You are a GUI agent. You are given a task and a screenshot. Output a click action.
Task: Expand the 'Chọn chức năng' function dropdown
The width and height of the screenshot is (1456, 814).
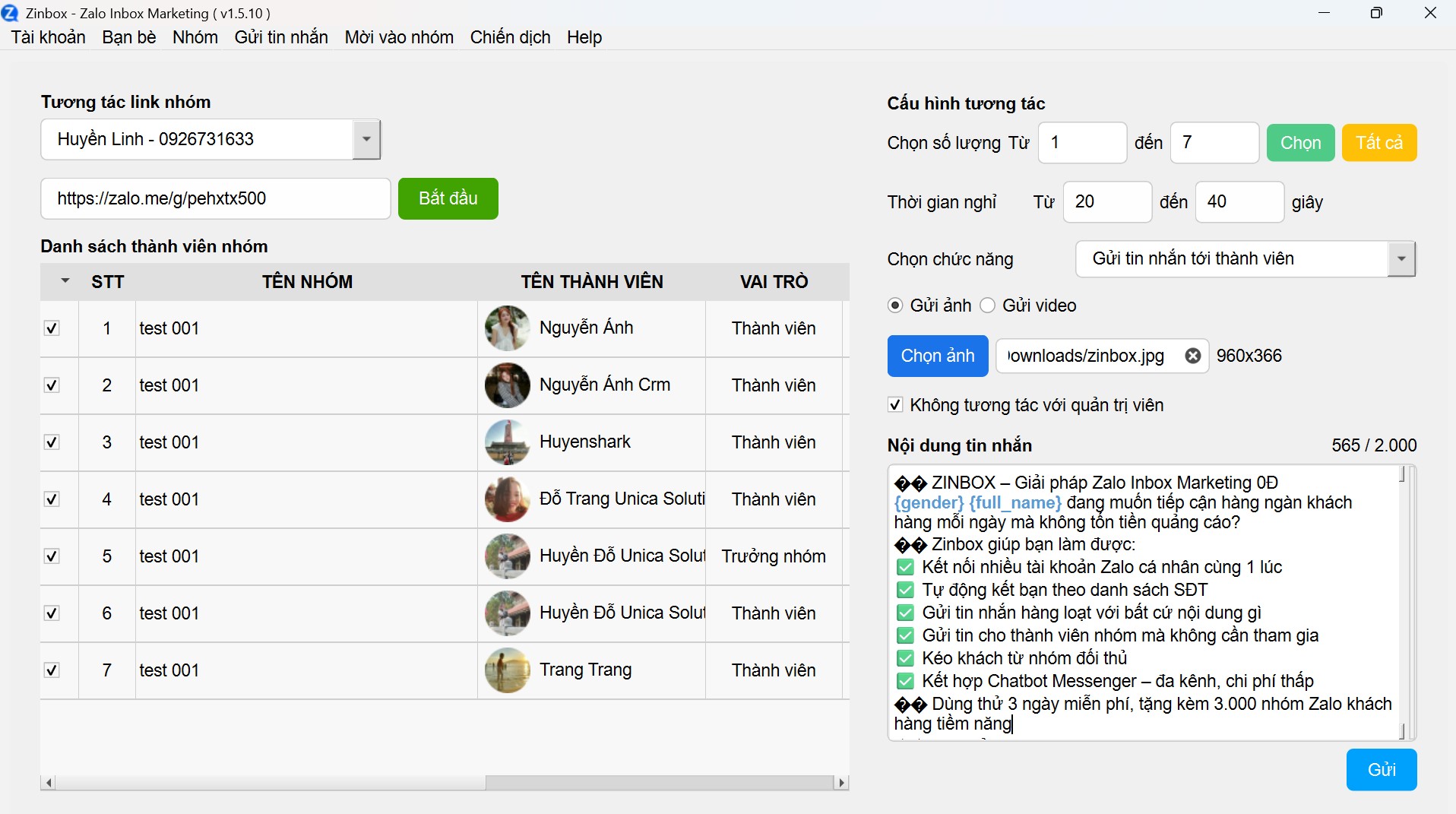(x=1401, y=259)
